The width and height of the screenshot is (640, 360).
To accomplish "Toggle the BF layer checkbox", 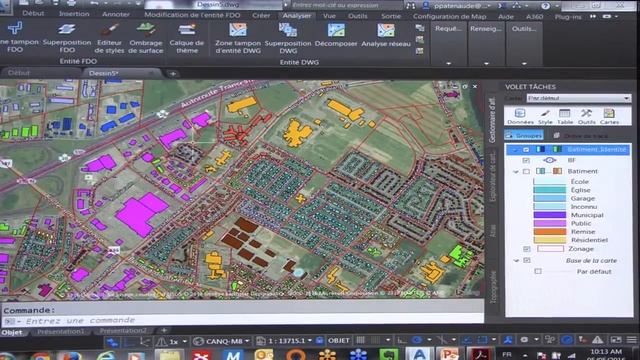I will click(x=526, y=160).
